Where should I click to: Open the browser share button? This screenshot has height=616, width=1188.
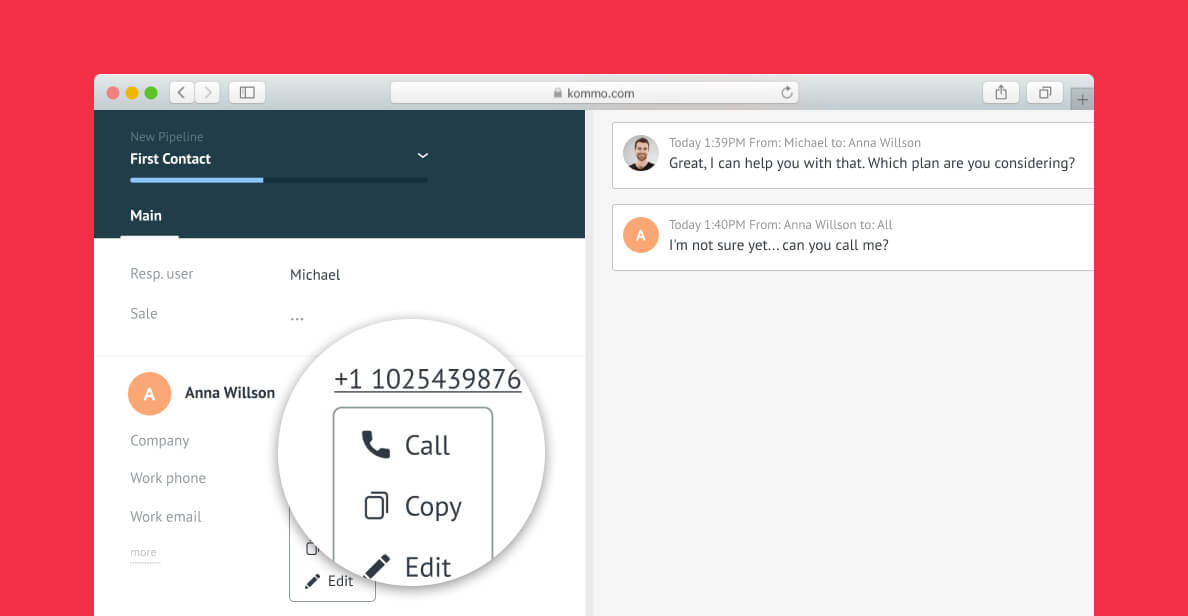1001,92
